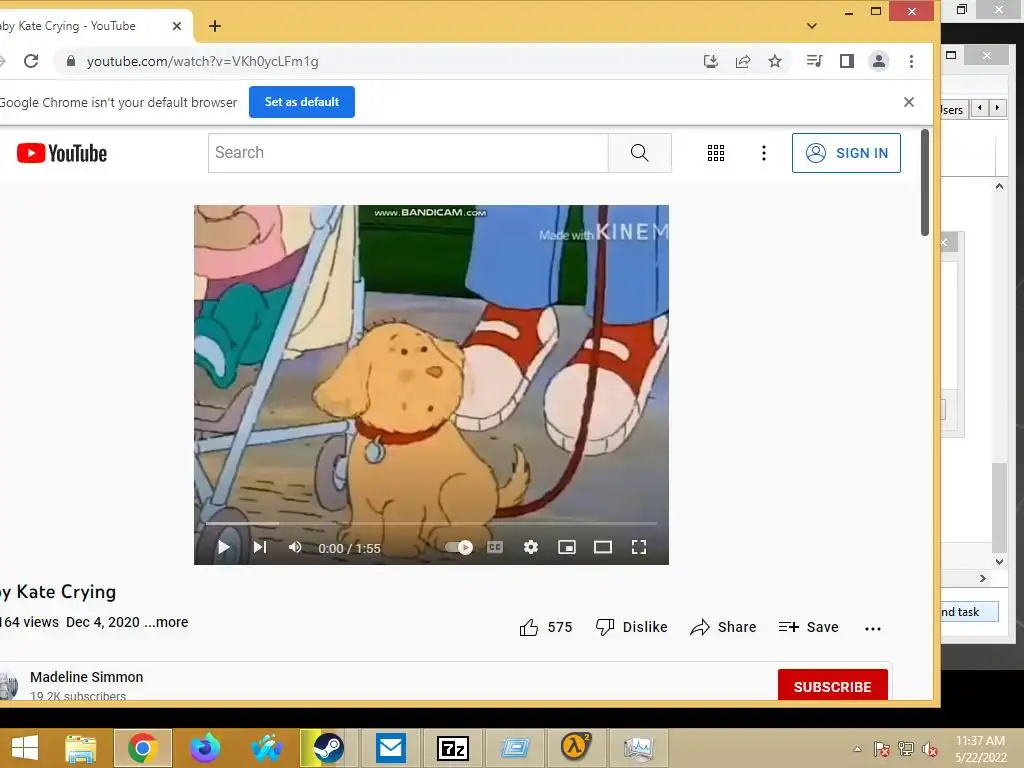Open Madeline Simmon channel

(86, 677)
